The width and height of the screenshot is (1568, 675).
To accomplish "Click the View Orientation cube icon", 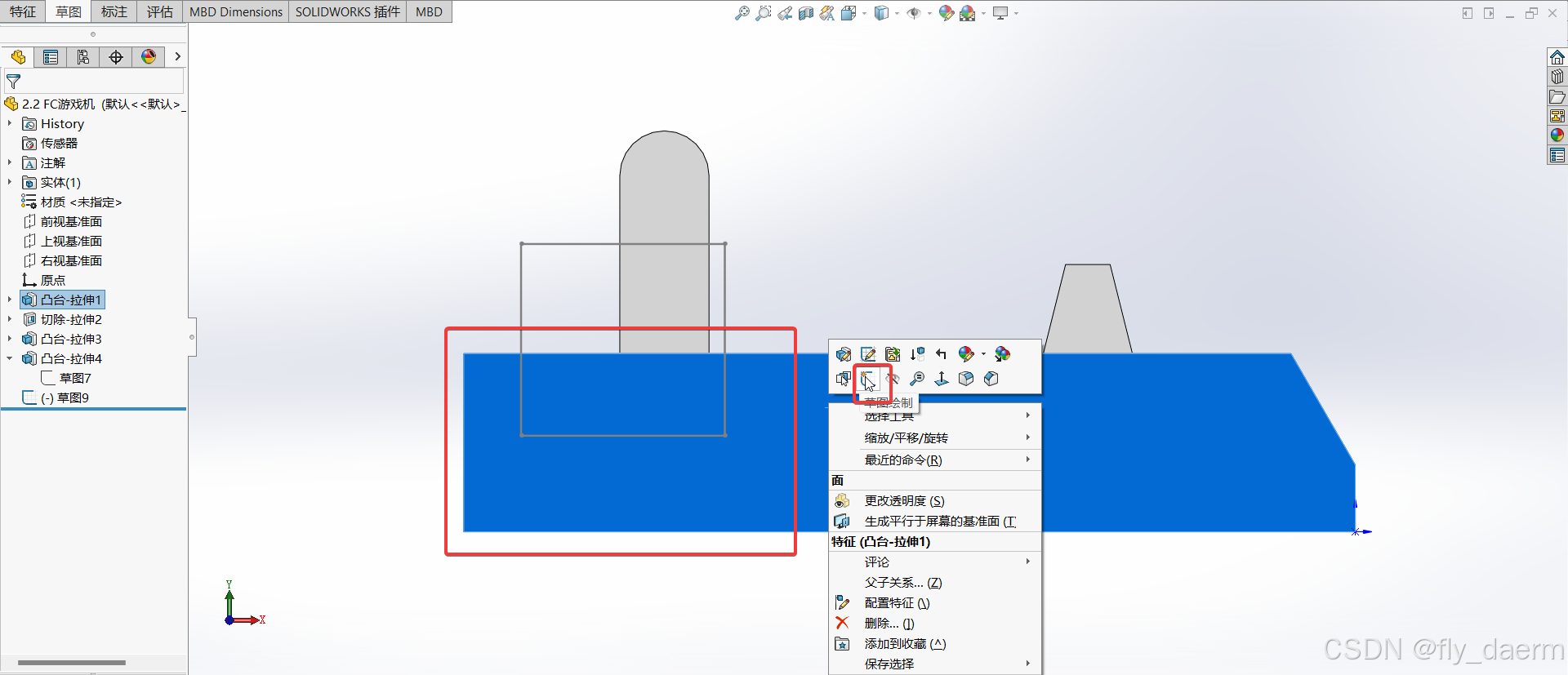I will pos(849,13).
